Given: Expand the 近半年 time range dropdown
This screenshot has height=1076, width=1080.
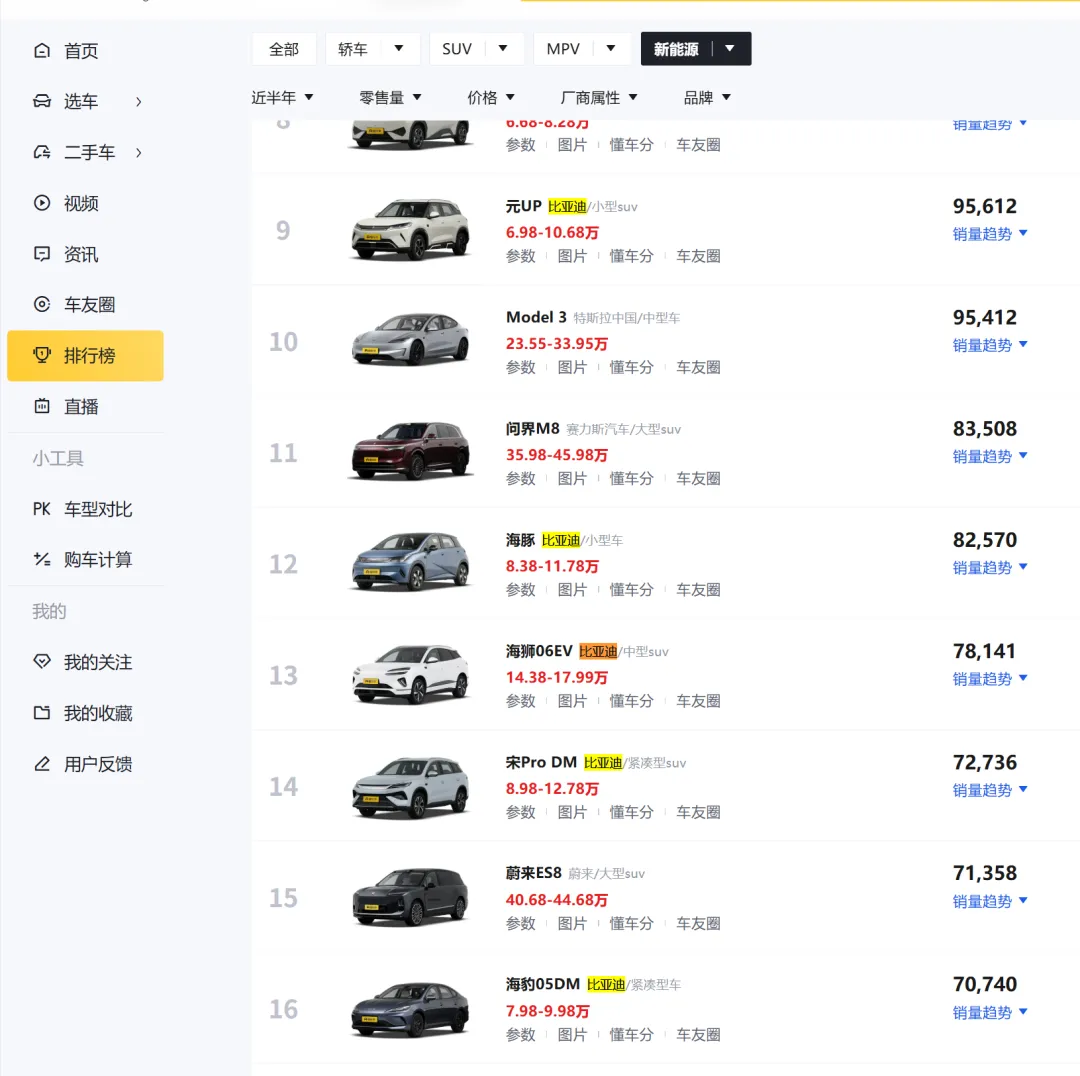Looking at the screenshot, I should tap(282, 97).
